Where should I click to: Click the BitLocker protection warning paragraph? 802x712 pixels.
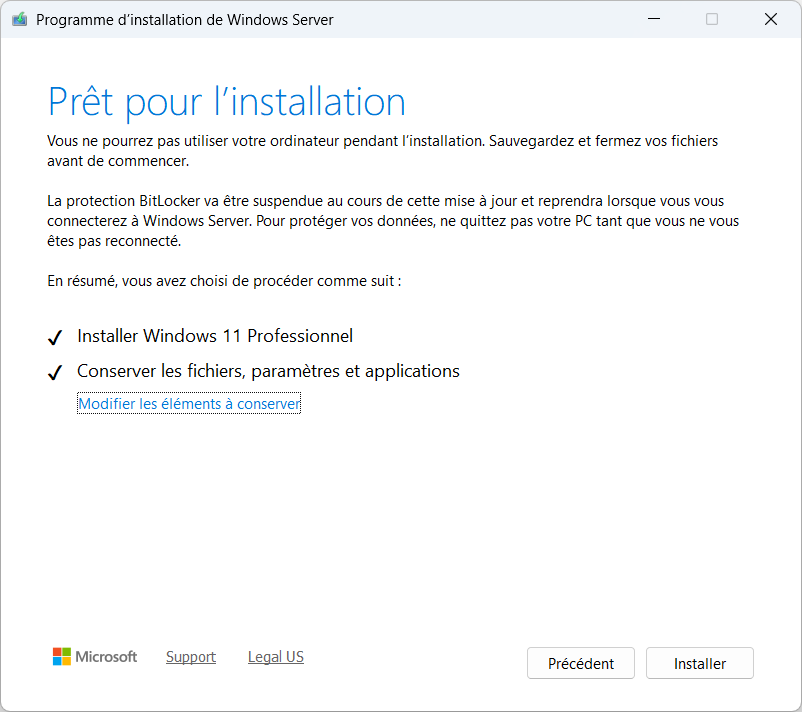pos(393,221)
